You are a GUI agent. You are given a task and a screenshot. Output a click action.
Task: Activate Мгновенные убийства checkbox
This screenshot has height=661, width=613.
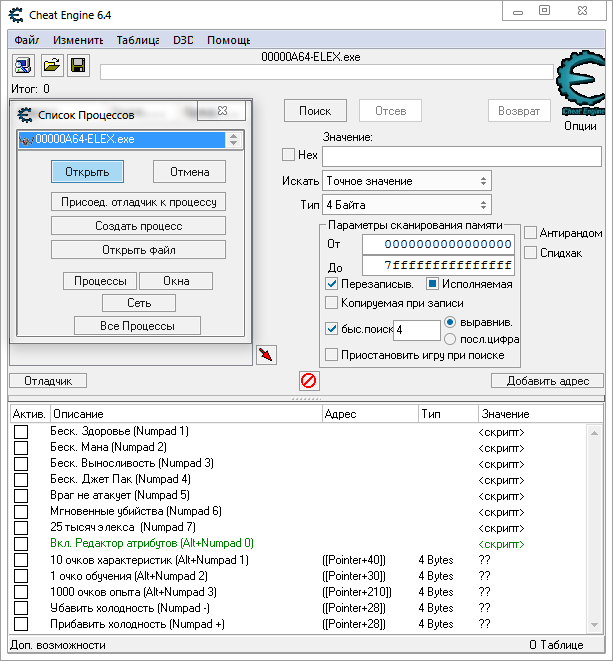[x=21, y=512]
